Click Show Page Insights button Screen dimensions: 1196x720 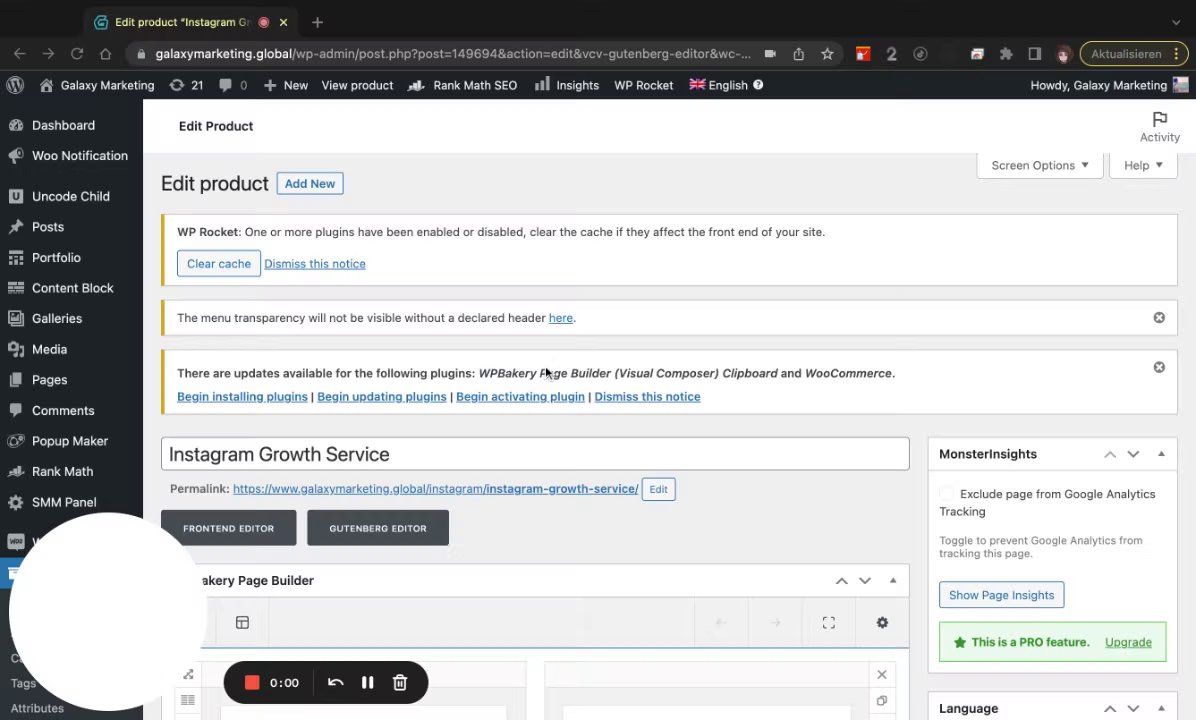click(1001, 595)
